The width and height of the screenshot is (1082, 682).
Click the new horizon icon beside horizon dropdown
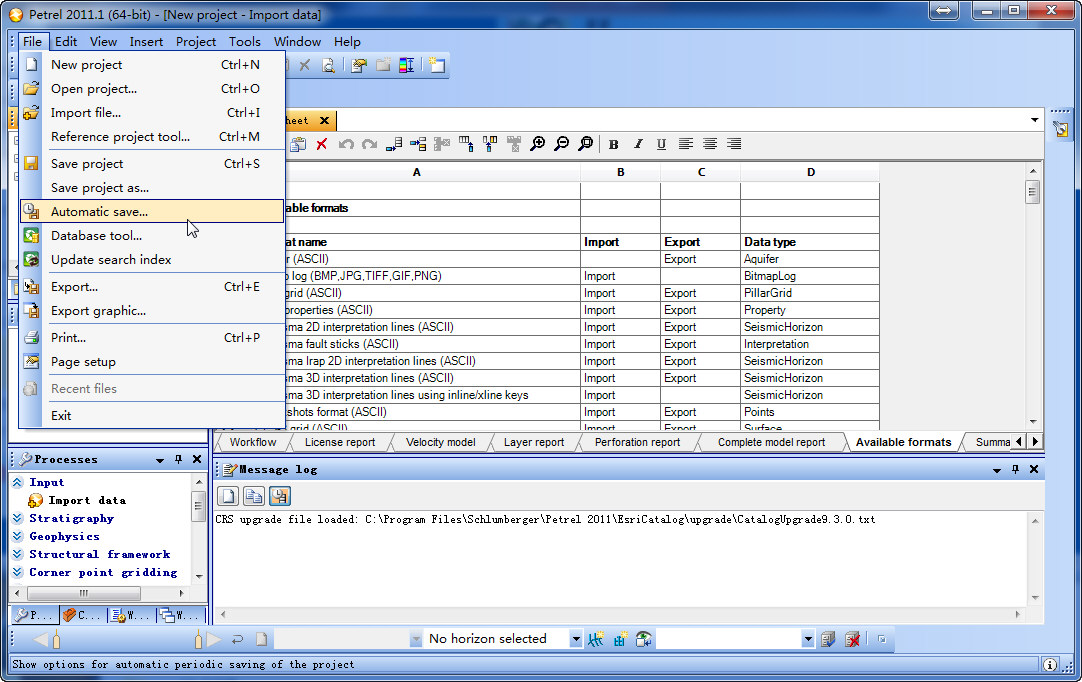click(x=596, y=639)
